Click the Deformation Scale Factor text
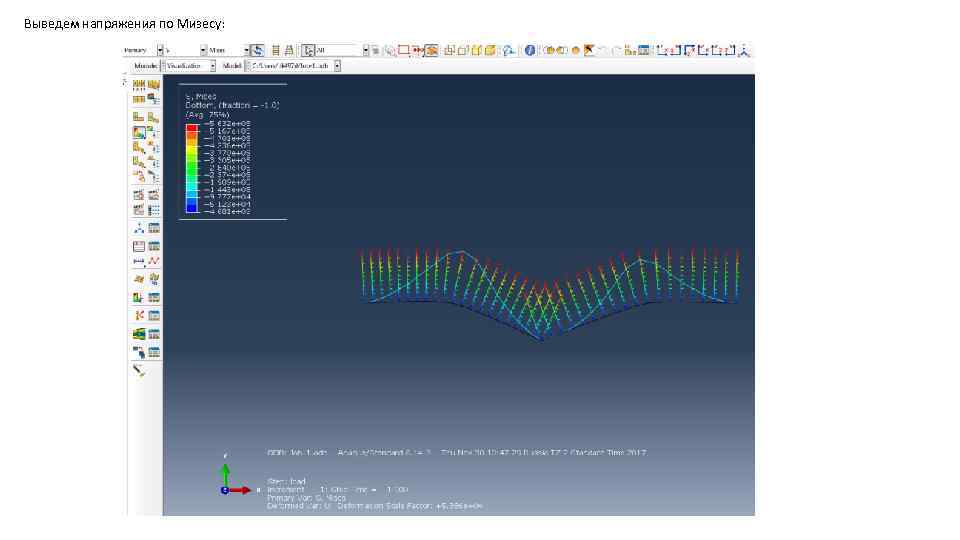Image resolution: width=960 pixels, height=540 pixels. (x=410, y=506)
